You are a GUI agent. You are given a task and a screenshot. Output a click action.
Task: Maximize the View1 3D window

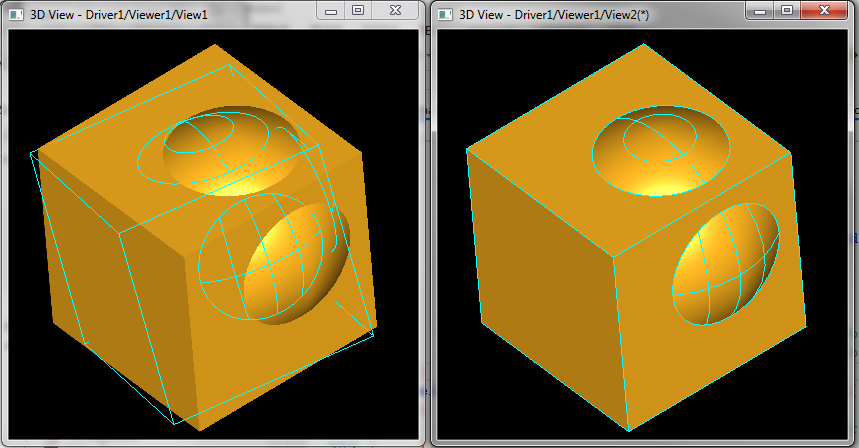(x=358, y=10)
